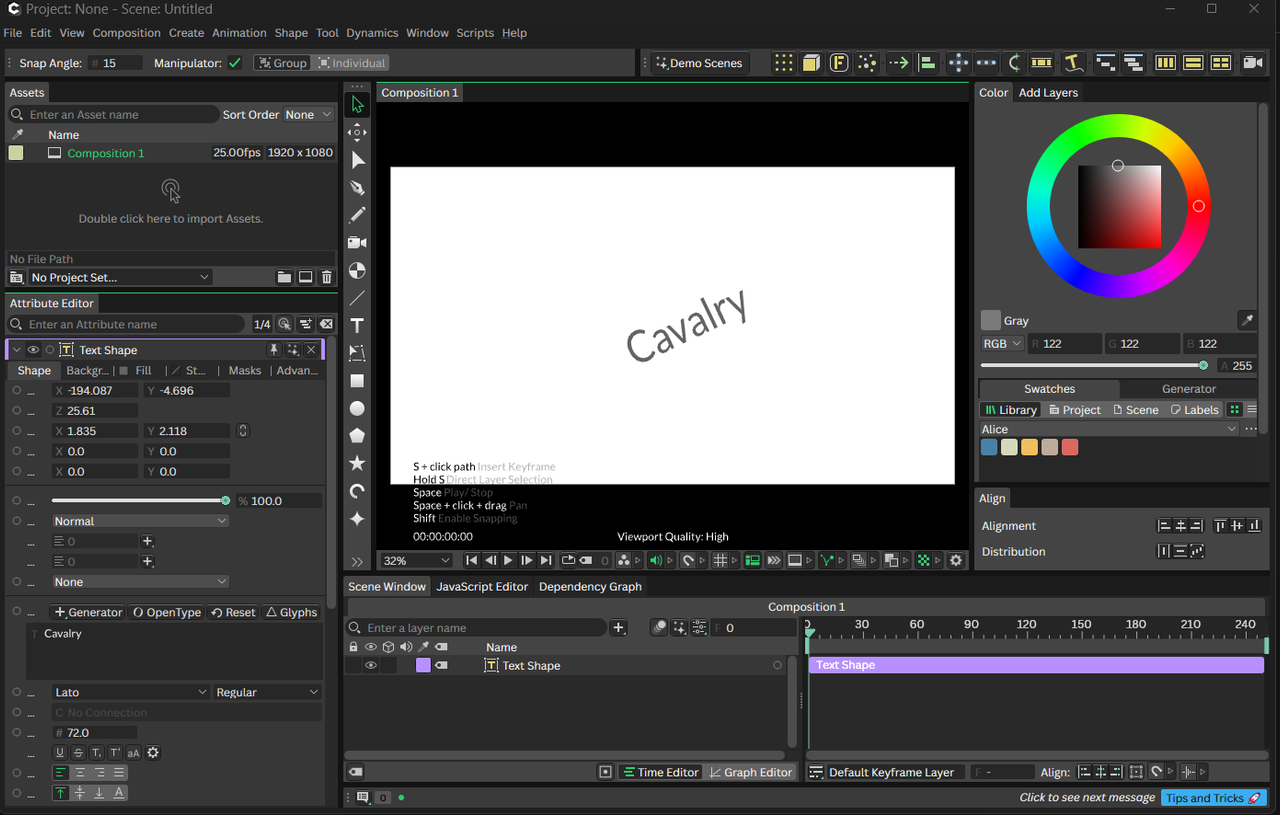Select the Pencil tool in the toolbox

pyautogui.click(x=357, y=215)
